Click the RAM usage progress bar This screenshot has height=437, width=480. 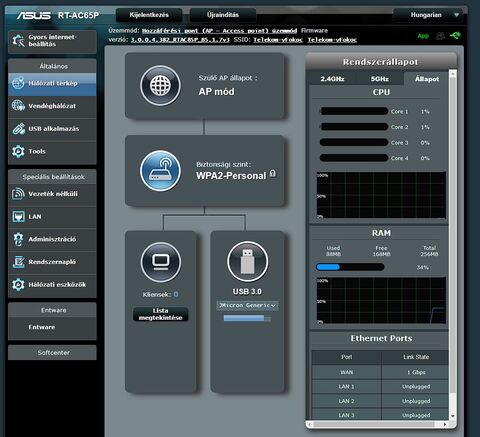(x=350, y=267)
